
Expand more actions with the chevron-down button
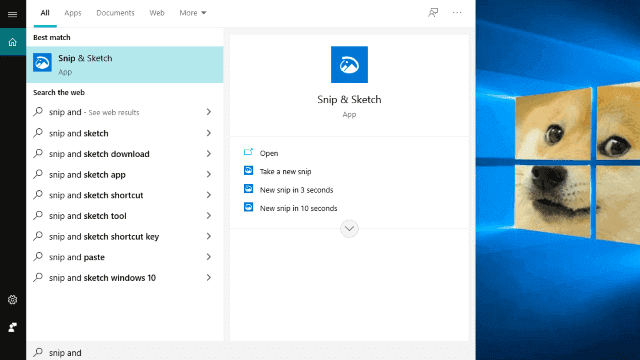[349, 229]
